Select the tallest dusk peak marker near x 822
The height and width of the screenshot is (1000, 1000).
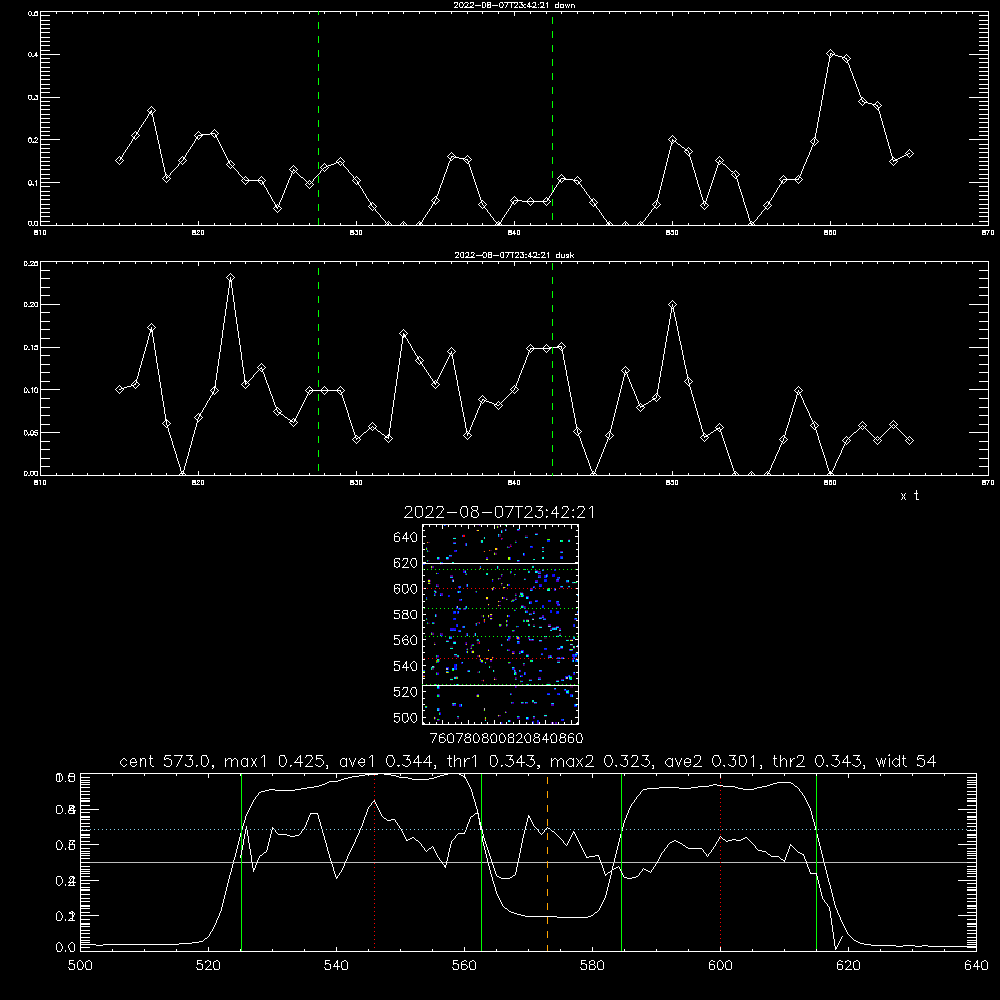click(x=230, y=277)
